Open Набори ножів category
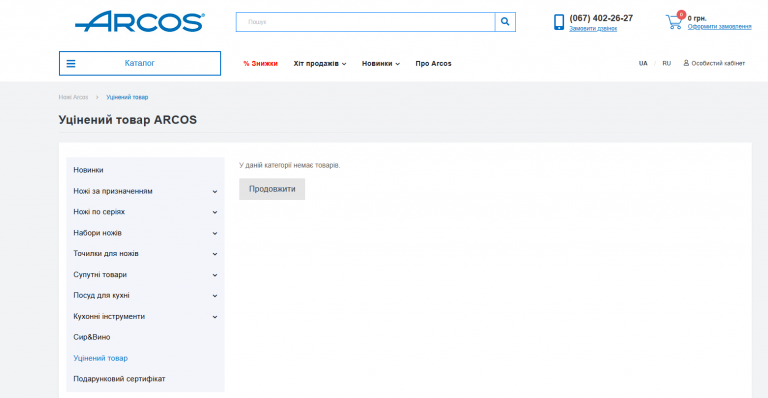This screenshot has height=398, width=768. pos(97,233)
